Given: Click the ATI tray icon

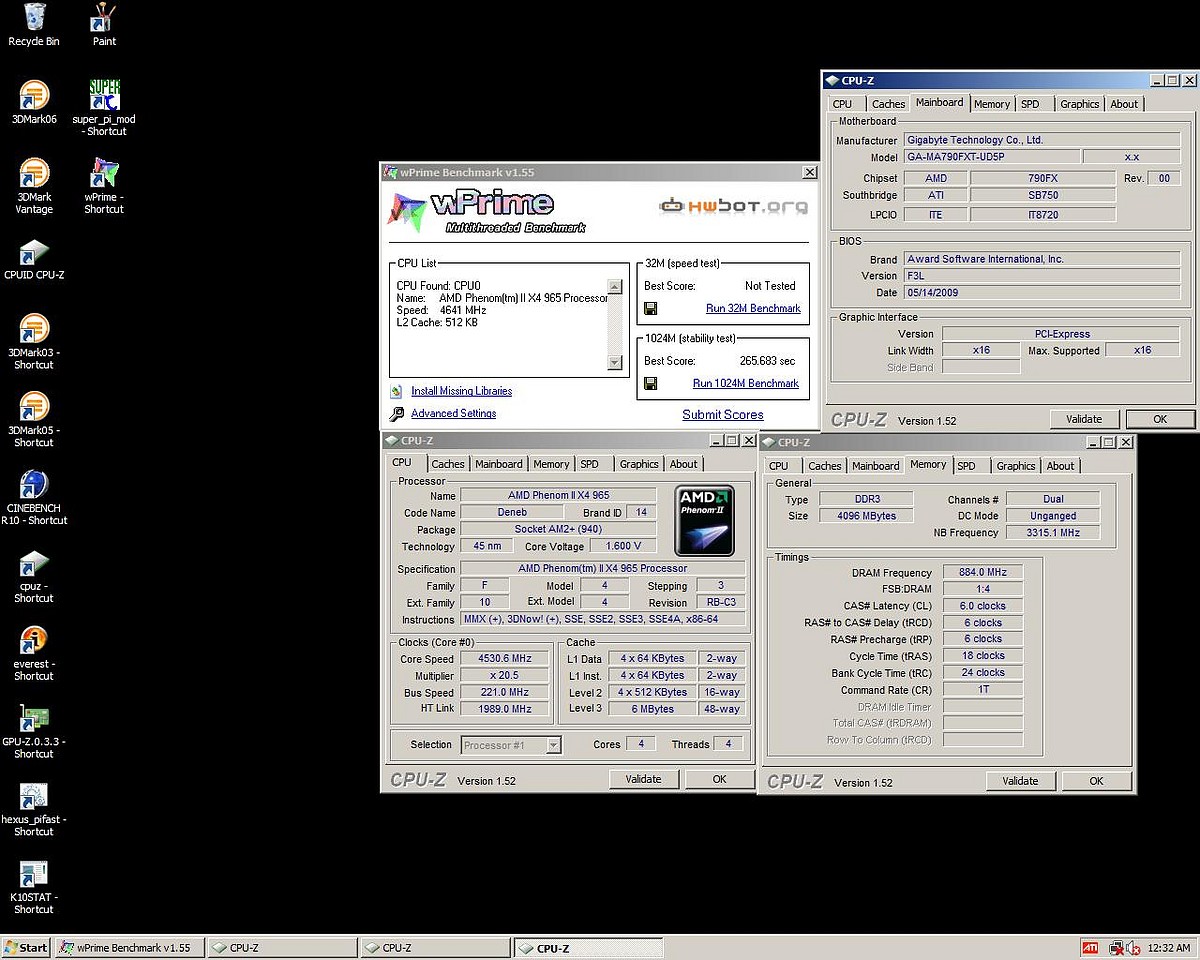Looking at the screenshot, I should 1091,947.
